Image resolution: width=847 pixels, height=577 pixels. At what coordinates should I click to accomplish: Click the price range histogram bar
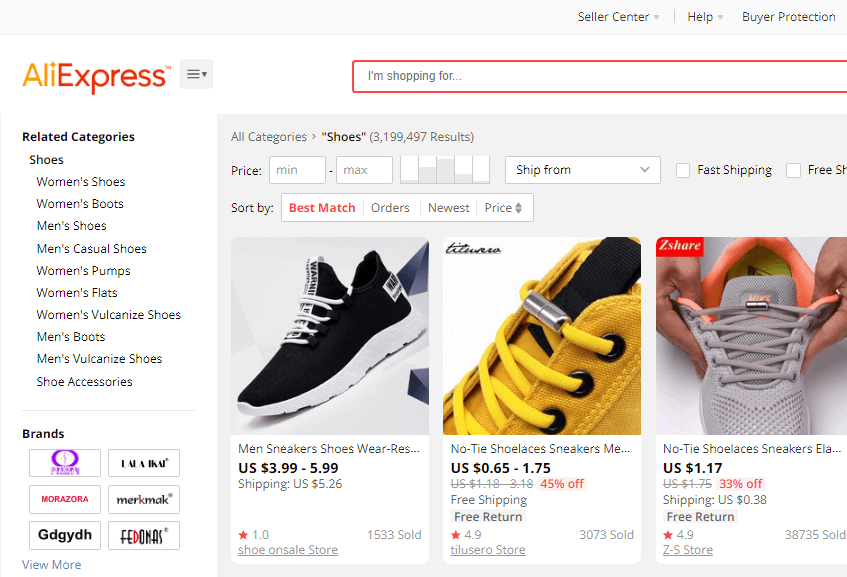pos(446,170)
